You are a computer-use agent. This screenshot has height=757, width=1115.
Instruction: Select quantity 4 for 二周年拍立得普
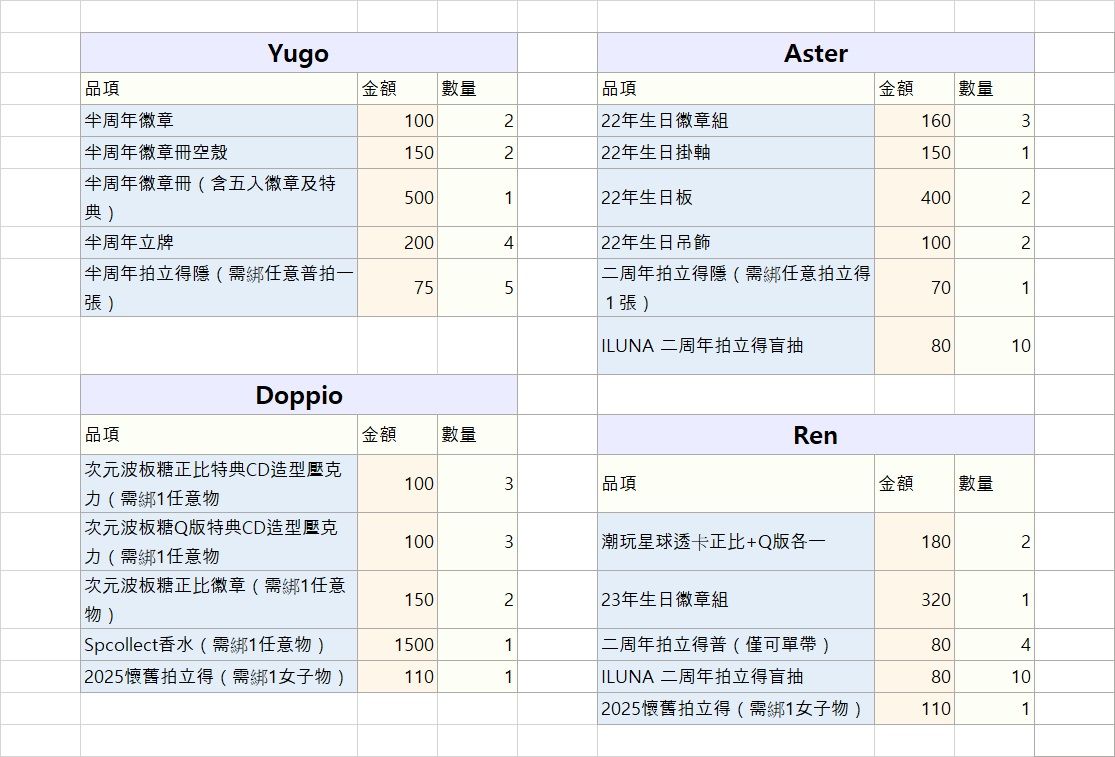(993, 645)
